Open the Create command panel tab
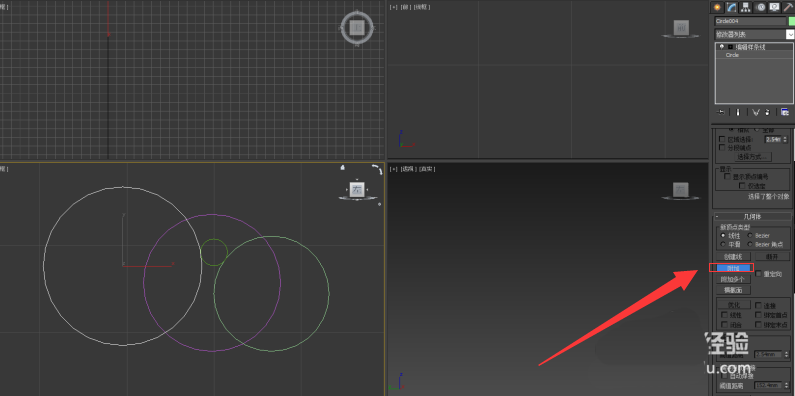This screenshot has width=795, height=396. (x=717, y=7)
